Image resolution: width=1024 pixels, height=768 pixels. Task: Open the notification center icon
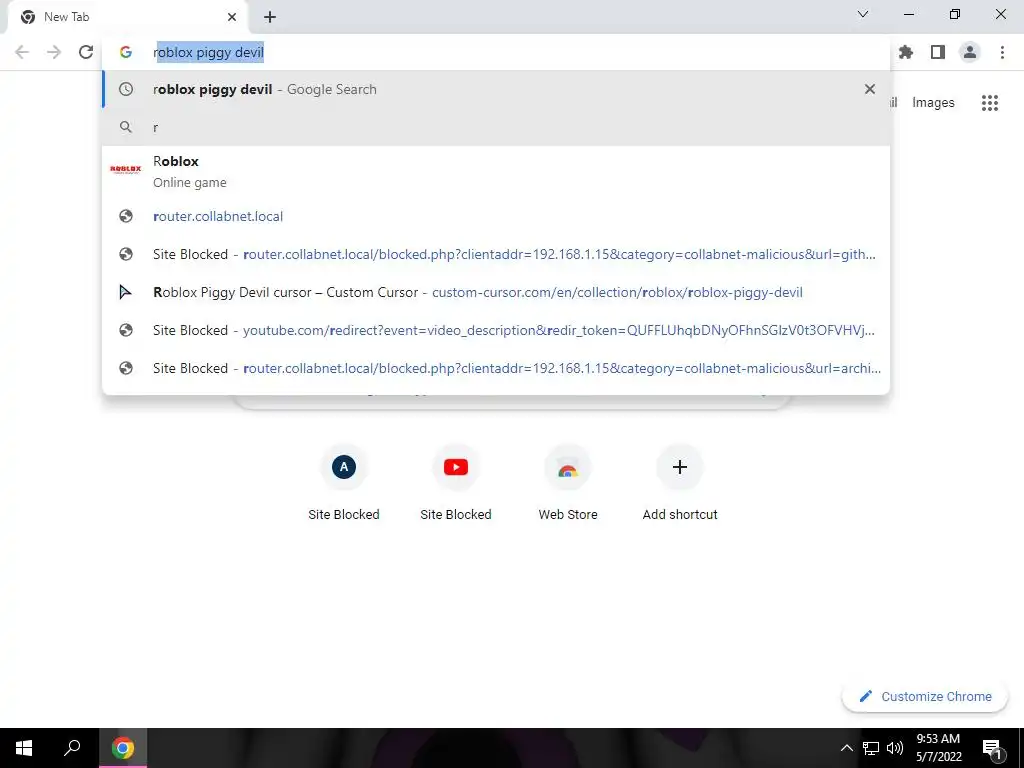pos(992,748)
